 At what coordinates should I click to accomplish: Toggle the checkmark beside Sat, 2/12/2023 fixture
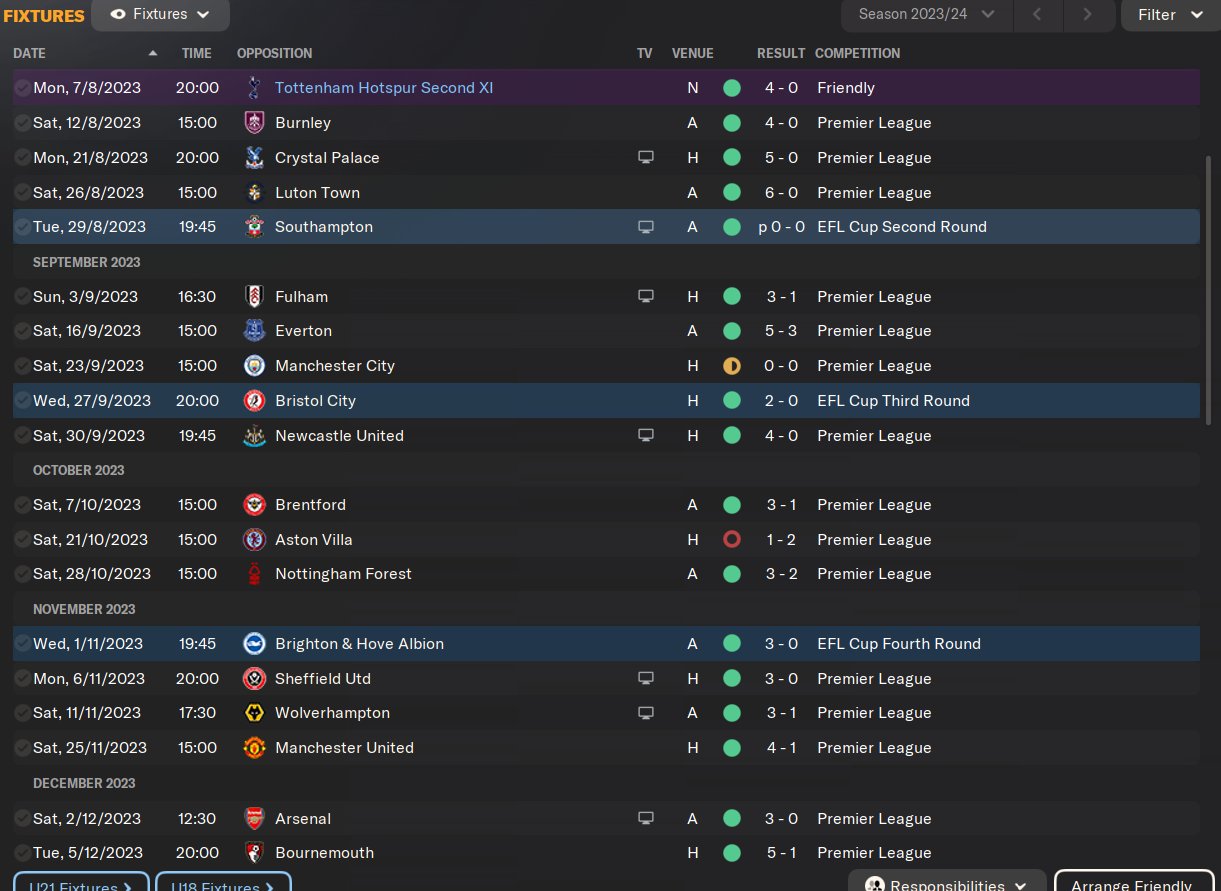[x=22, y=819]
